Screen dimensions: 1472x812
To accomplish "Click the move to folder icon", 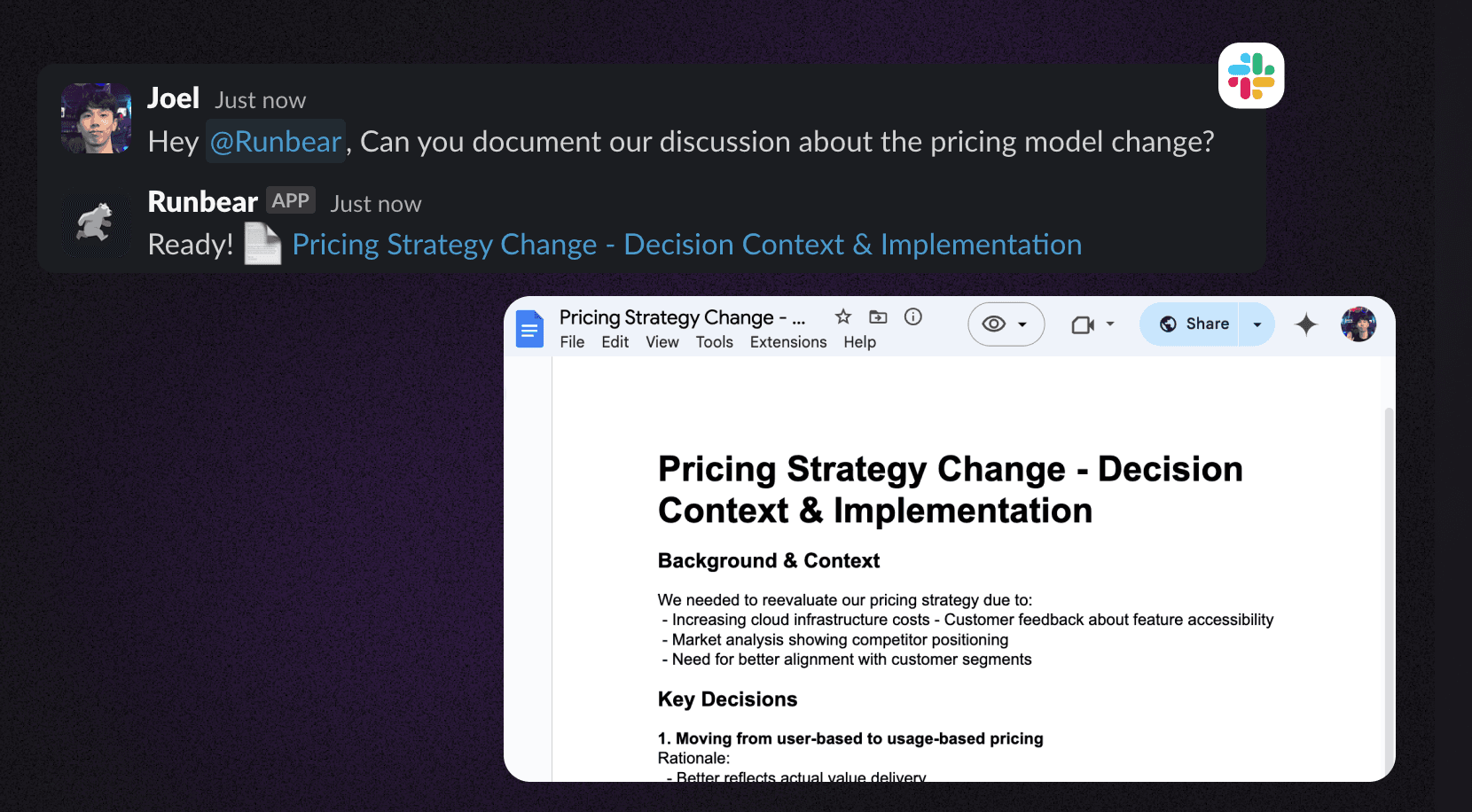I will (878, 316).
